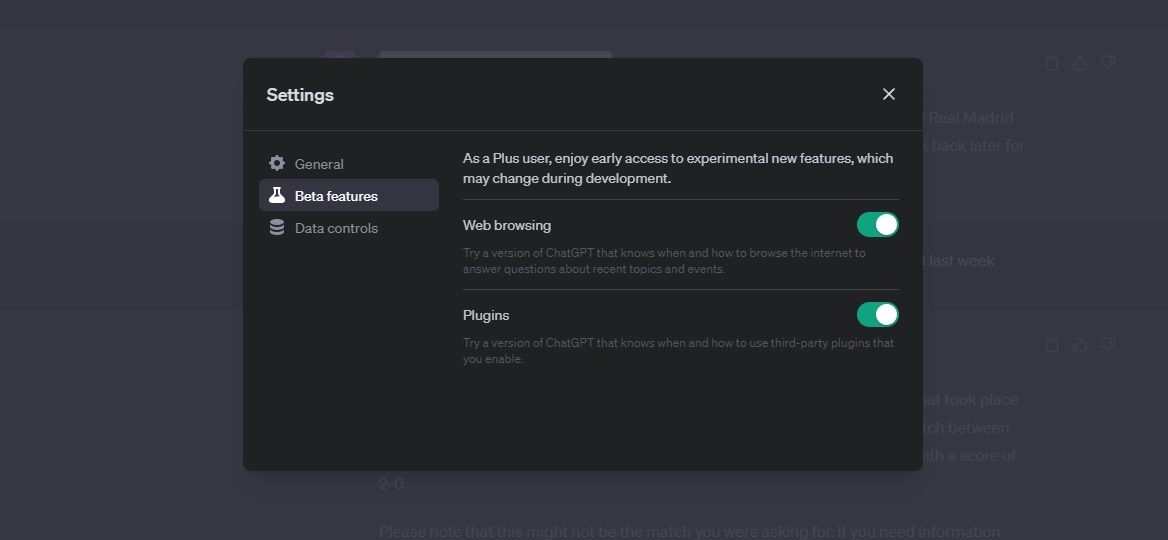Click the flask icon for Beta features
This screenshot has width=1168, height=540.
coord(277,195)
